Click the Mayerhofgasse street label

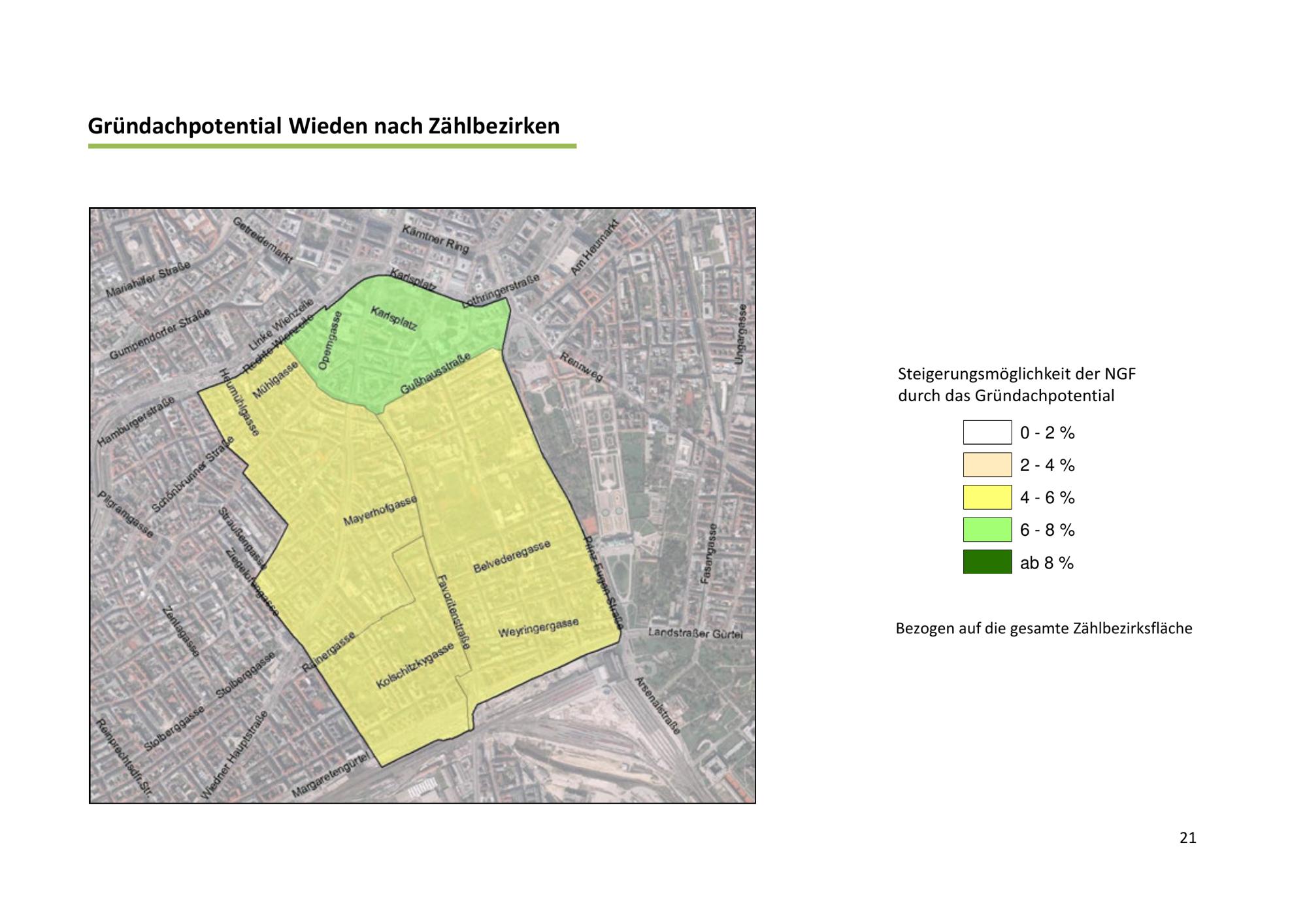tap(380, 511)
